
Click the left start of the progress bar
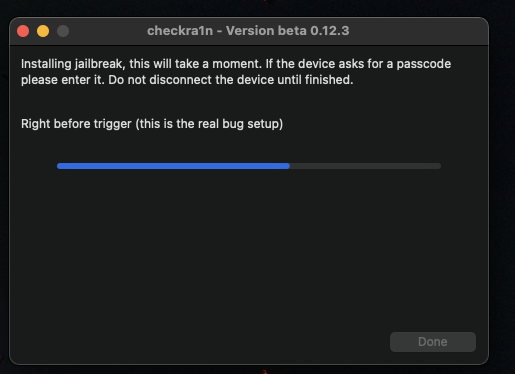pyautogui.click(x=59, y=166)
